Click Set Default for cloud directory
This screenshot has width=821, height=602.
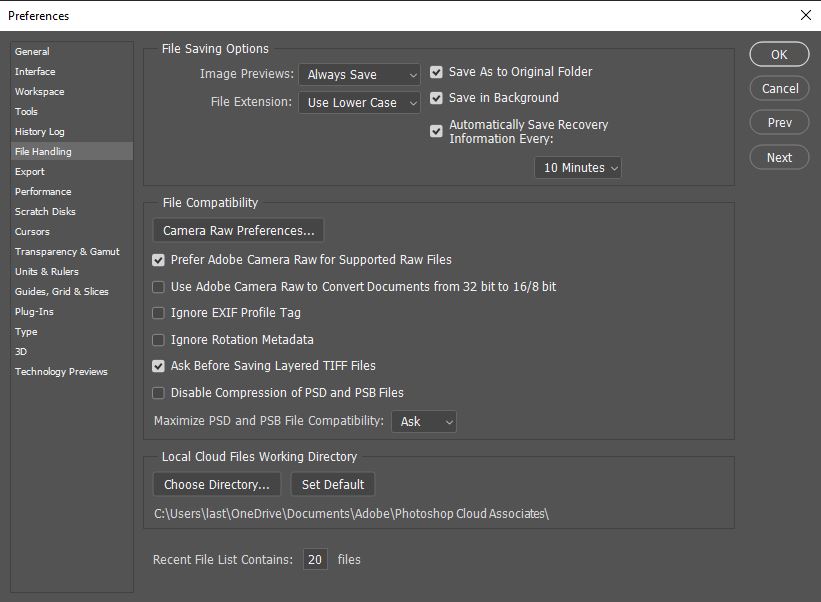332,485
